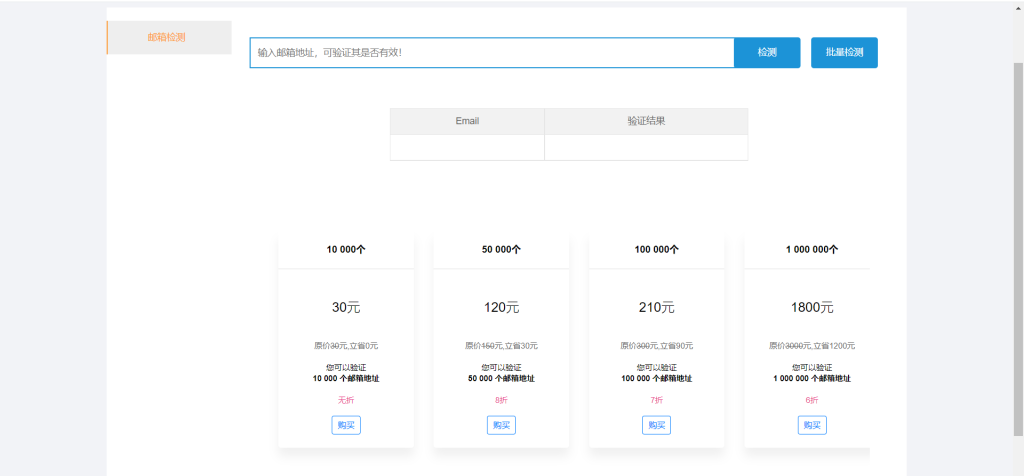Screen dimensions: 1024x476
Task: Focus the email address input field
Action: click(491, 52)
